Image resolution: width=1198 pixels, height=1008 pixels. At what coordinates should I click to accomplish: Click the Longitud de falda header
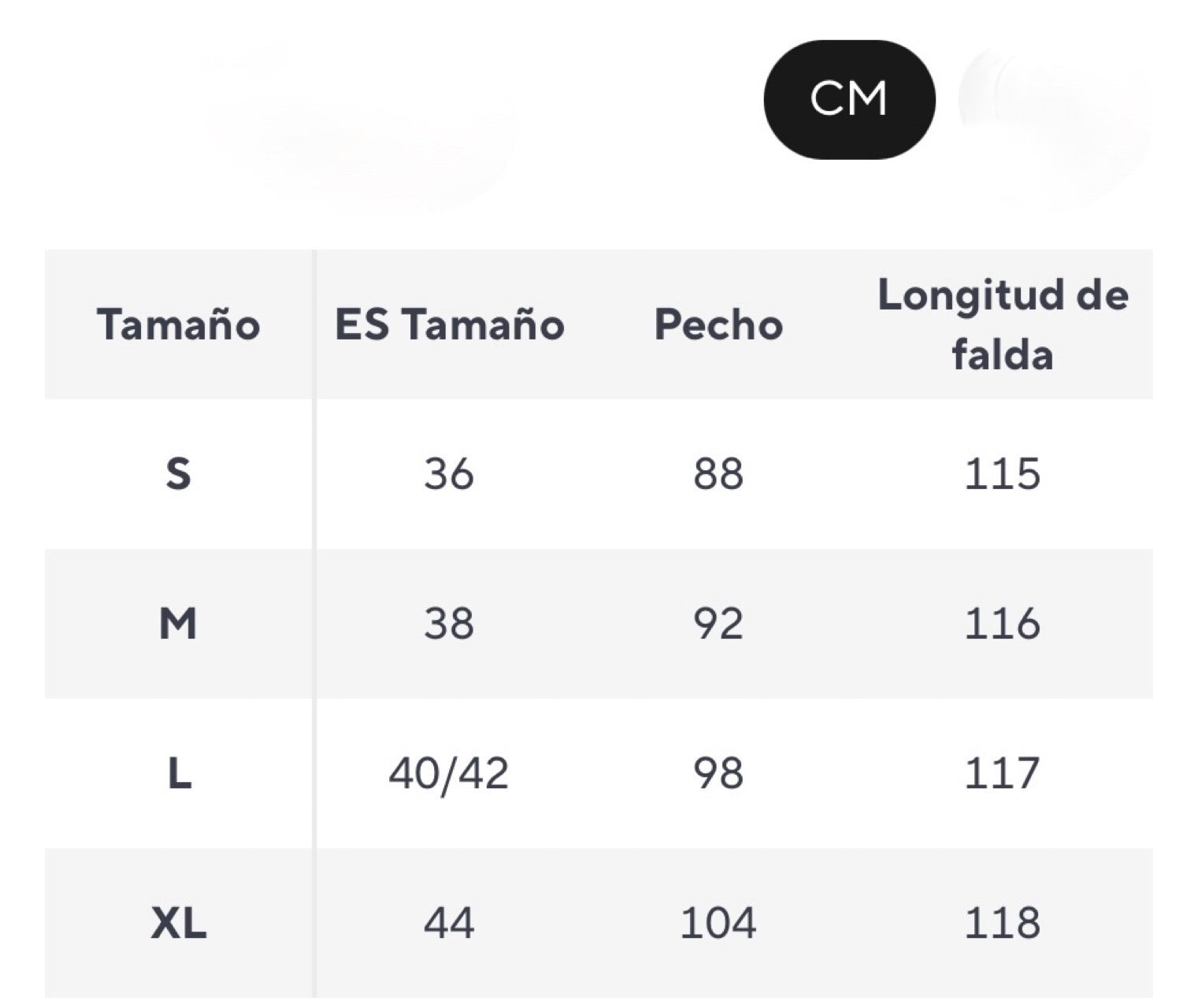click(x=1002, y=324)
